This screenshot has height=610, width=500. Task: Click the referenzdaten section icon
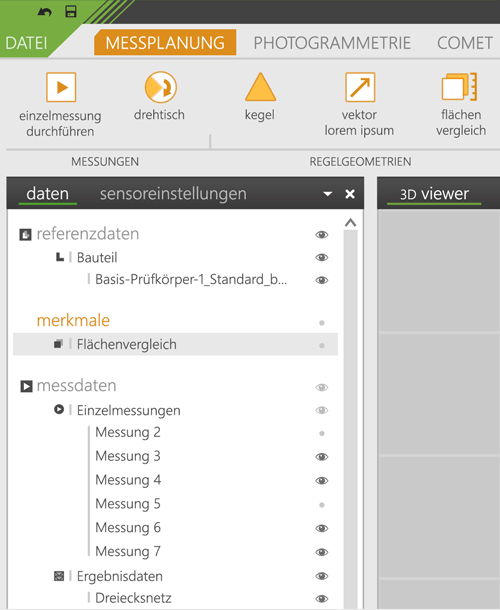point(25,235)
